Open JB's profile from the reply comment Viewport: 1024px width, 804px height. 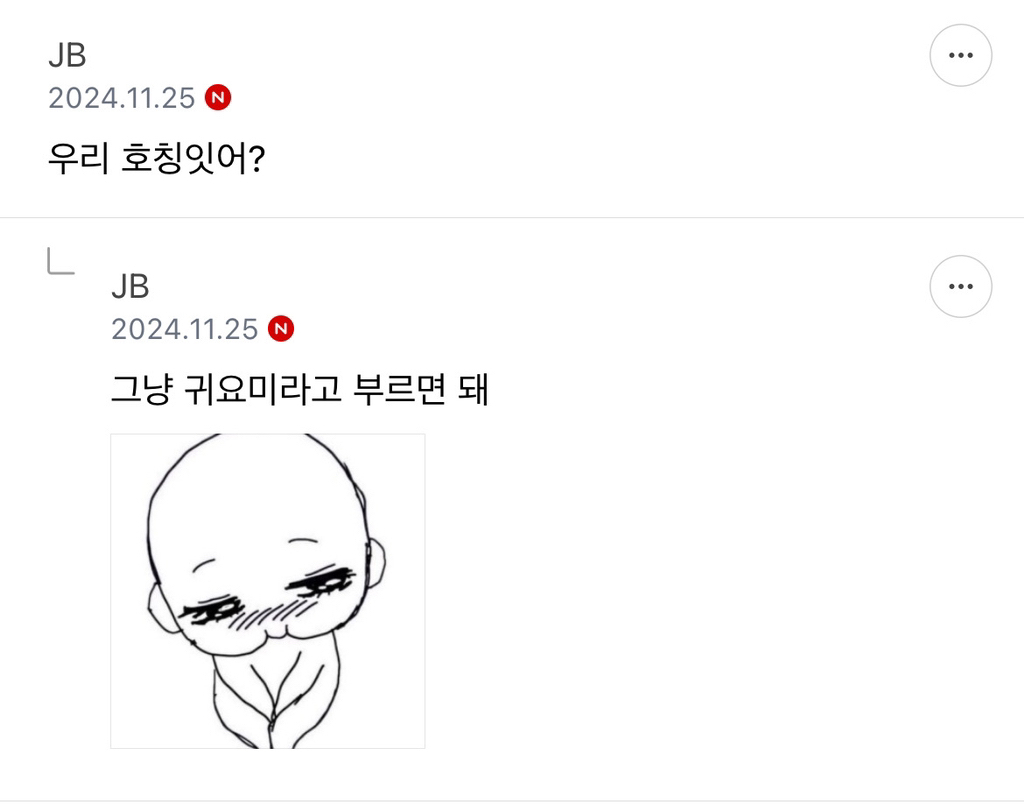point(130,287)
